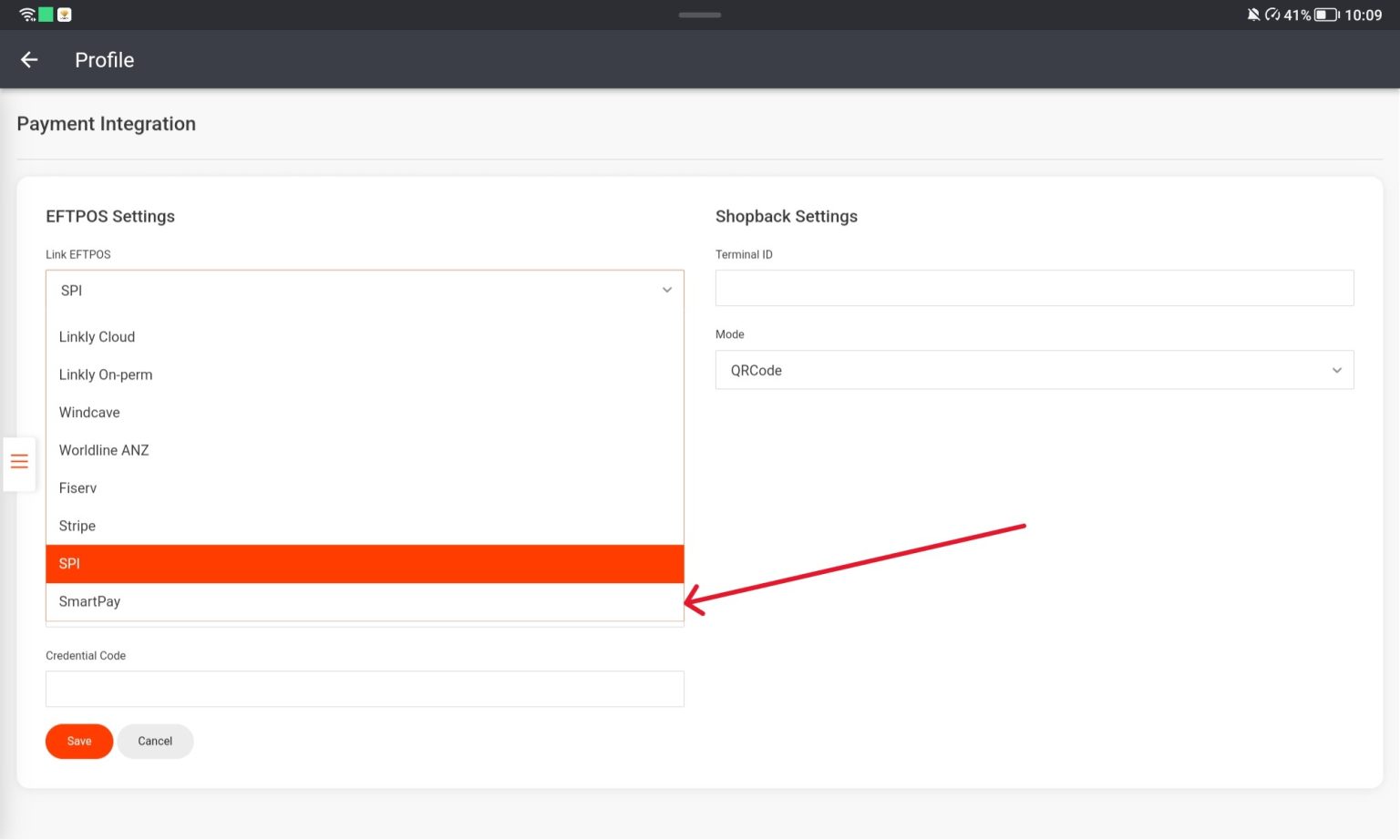The image size is (1400, 840).
Task: Click the orange Save button
Action: (79, 742)
